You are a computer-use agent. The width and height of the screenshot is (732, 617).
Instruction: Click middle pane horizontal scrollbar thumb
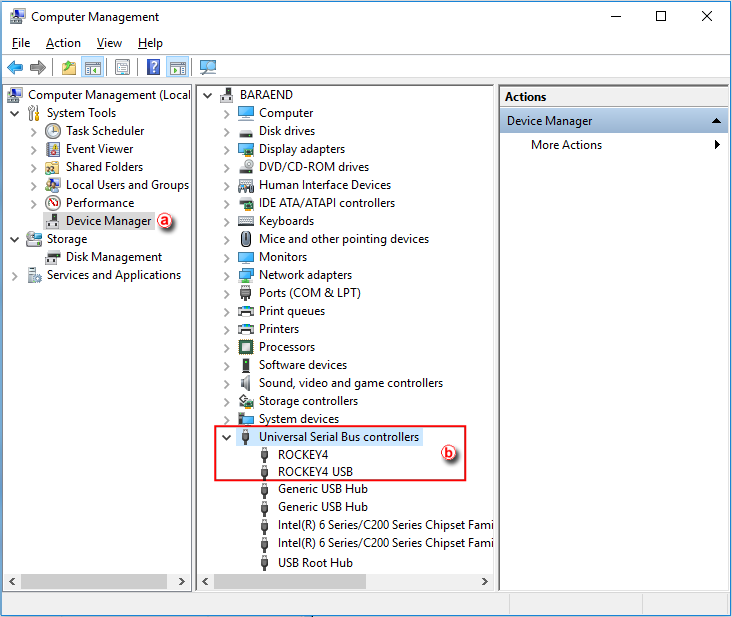(x=289, y=582)
